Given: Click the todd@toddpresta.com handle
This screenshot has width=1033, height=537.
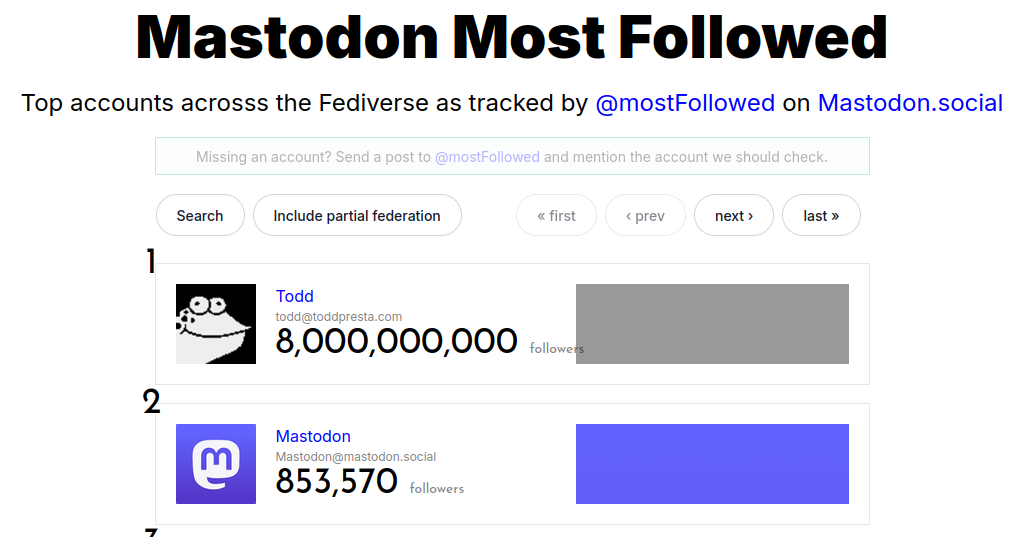Looking at the screenshot, I should click(x=339, y=317).
